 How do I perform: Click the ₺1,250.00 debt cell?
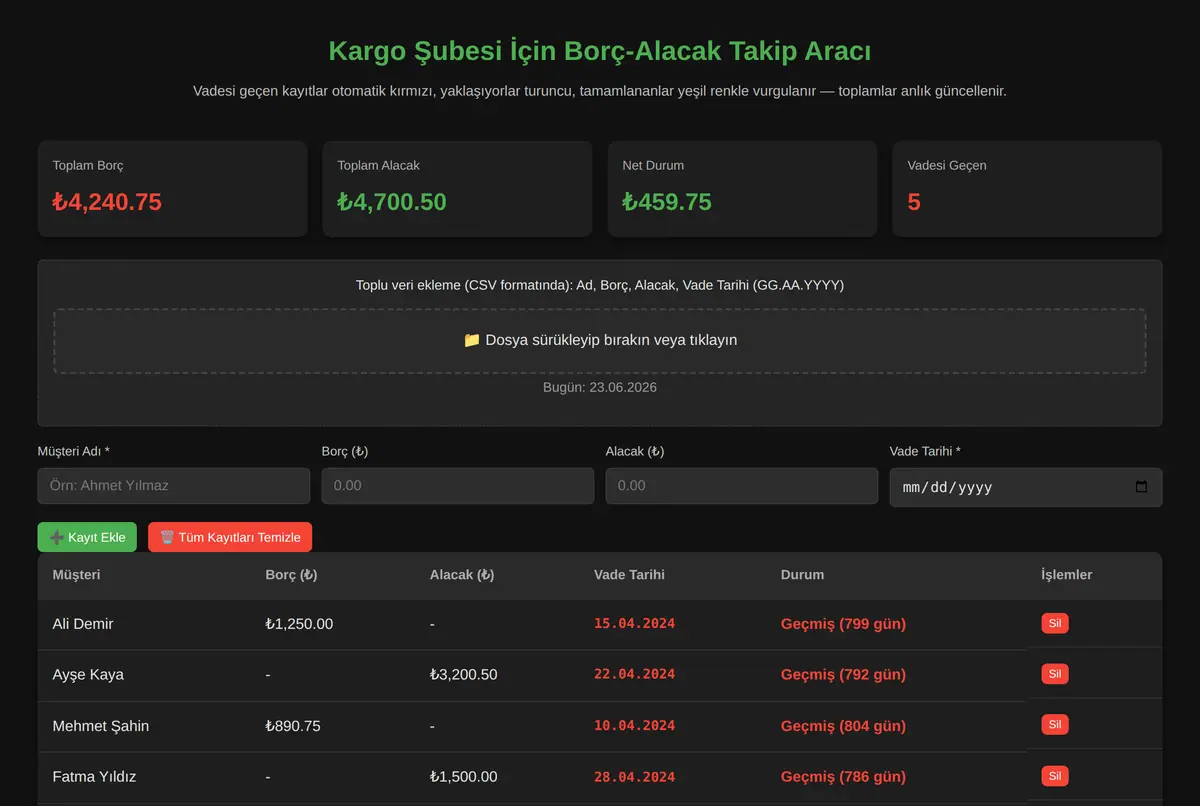(x=299, y=624)
